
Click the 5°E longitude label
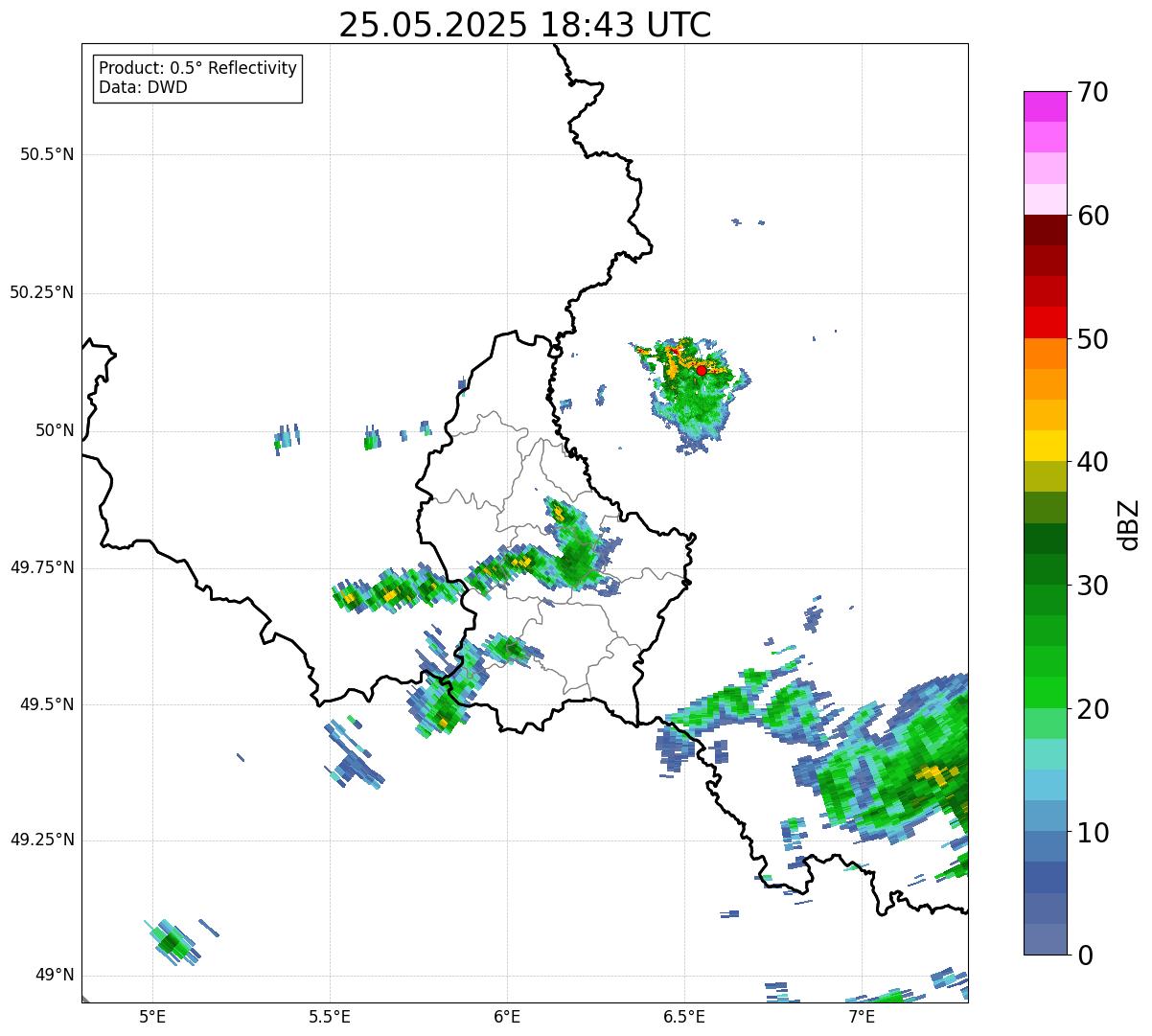pos(152,1017)
